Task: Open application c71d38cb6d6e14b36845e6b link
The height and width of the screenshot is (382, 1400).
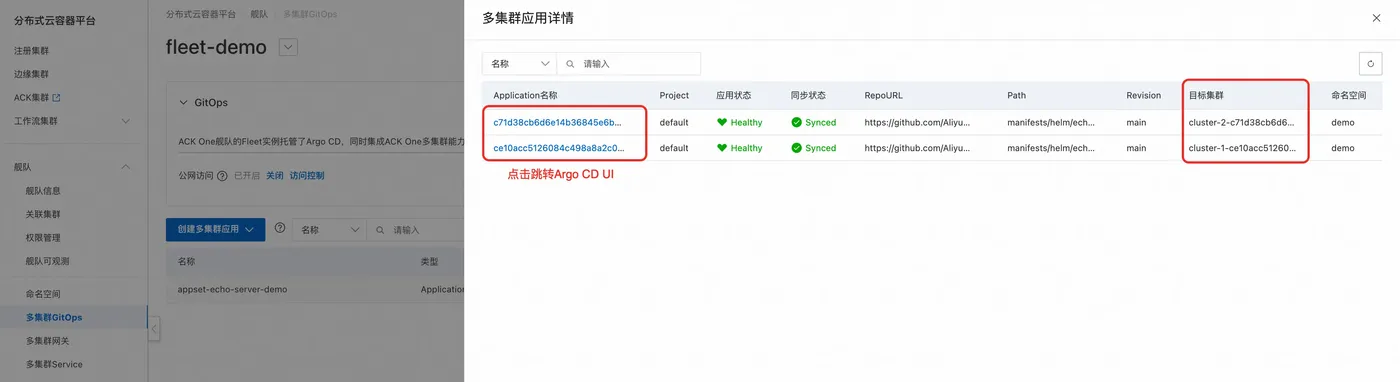Action: [558, 122]
